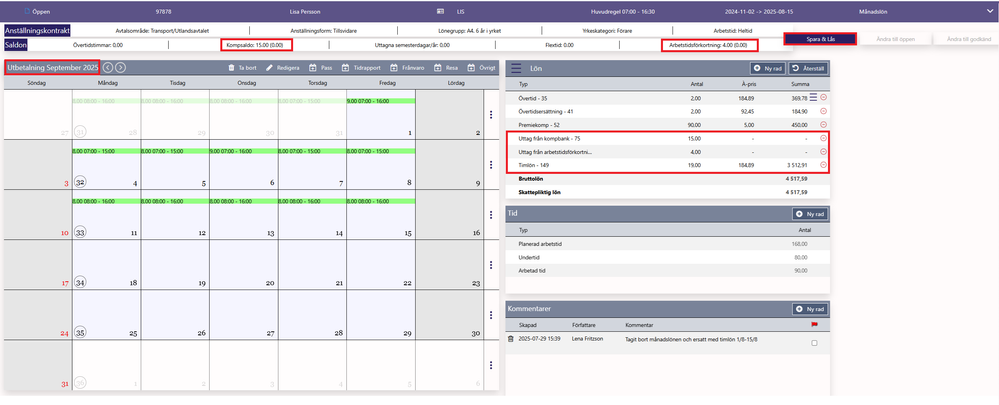Image resolution: width=999 pixels, height=405 pixels.
Task: Add a Frånvaro entry
Action: [406, 68]
